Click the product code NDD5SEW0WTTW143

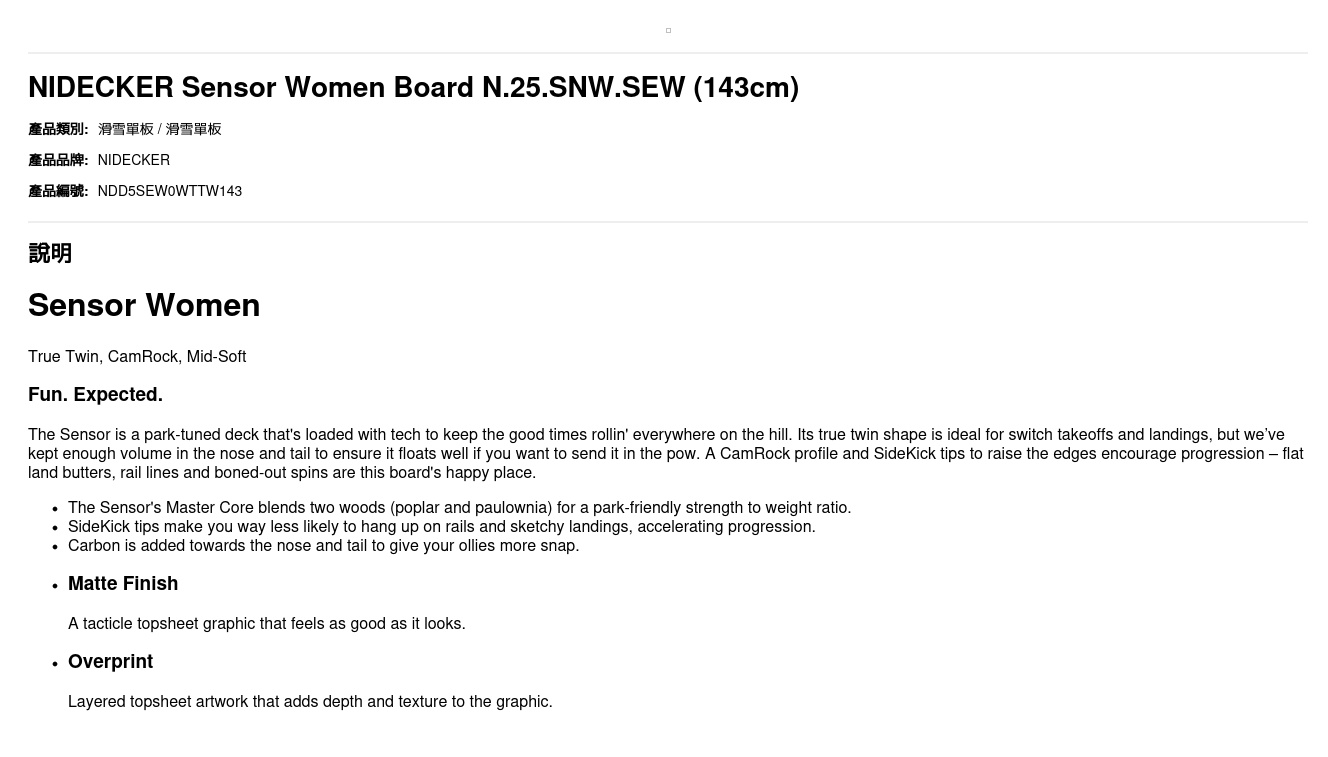point(169,191)
